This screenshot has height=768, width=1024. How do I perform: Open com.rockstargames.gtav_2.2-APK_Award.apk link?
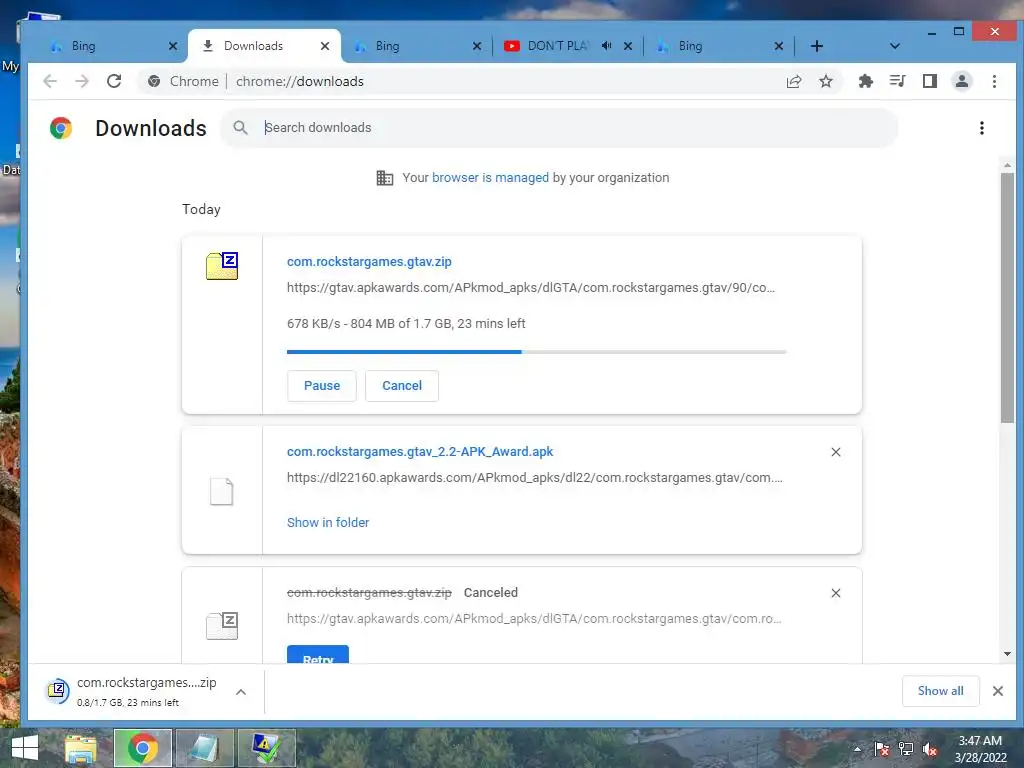[x=420, y=451]
